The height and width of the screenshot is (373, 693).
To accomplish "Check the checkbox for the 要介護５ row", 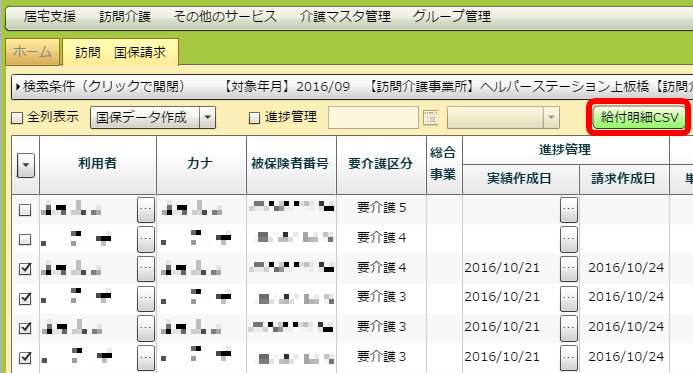I will click(25, 210).
